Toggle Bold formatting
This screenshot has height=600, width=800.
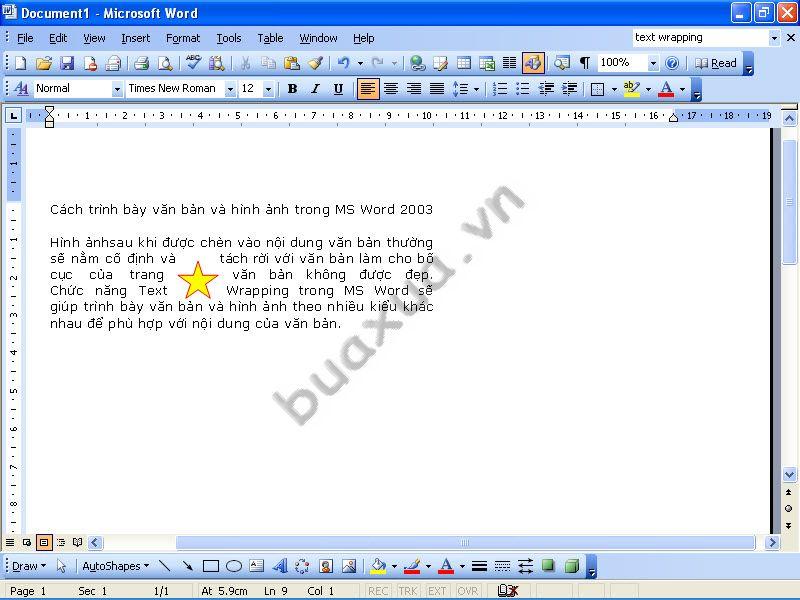(292, 89)
